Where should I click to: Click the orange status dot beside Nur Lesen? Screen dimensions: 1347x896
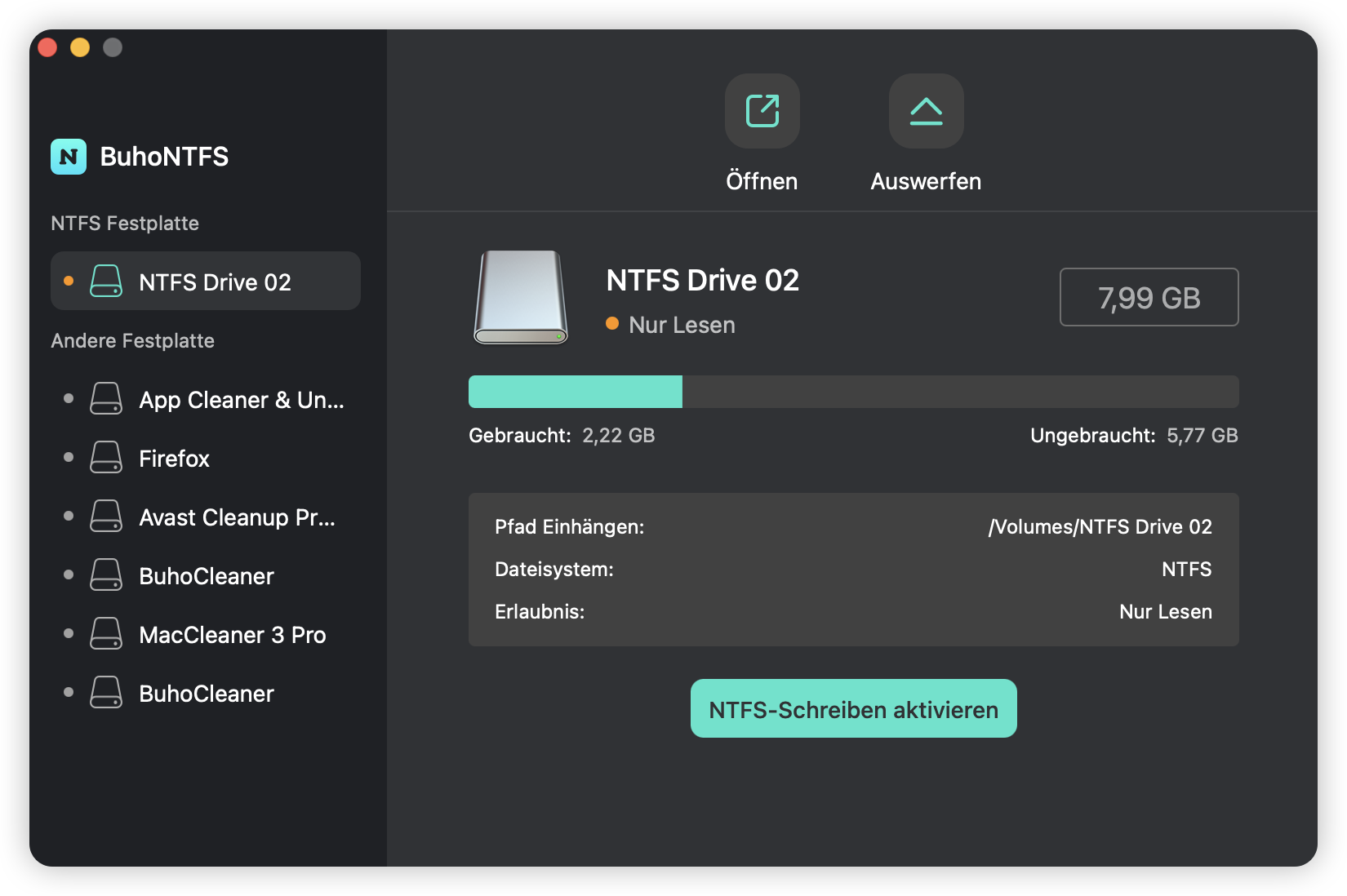(612, 324)
